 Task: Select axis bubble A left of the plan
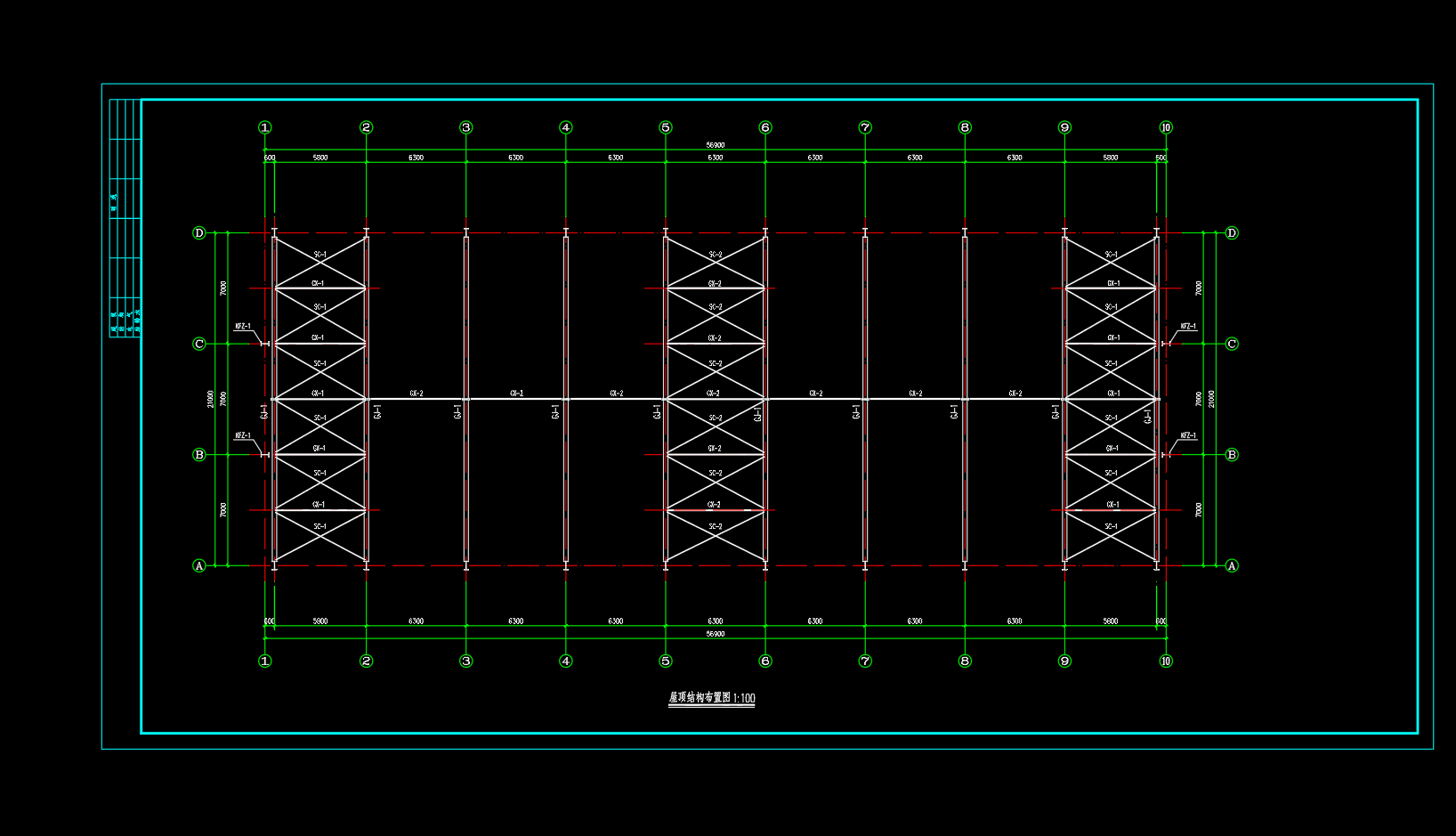(199, 565)
